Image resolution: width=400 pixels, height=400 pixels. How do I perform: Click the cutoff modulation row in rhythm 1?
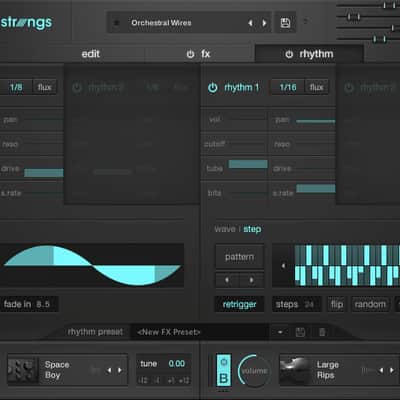pos(235,144)
